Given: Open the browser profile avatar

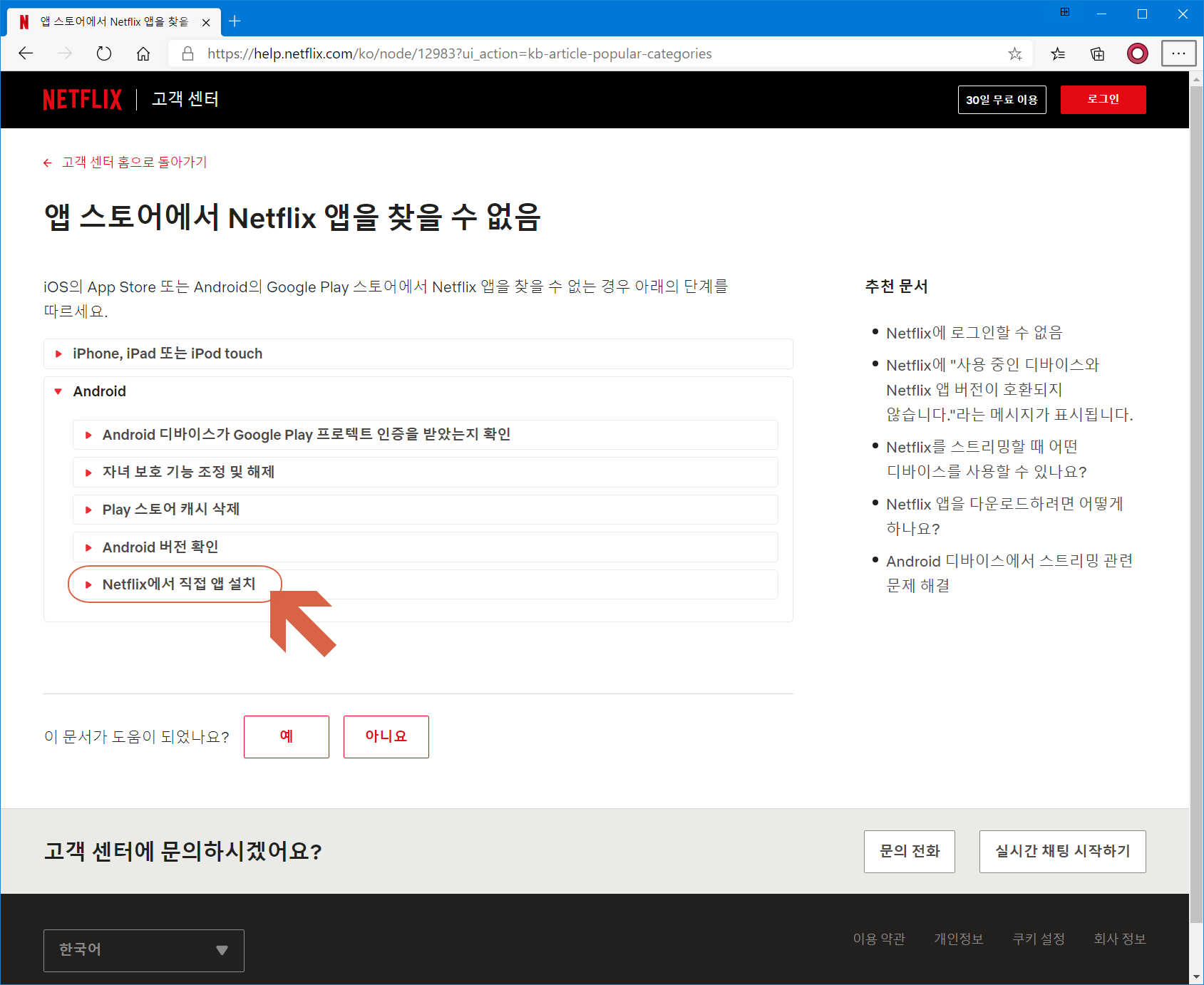Looking at the screenshot, I should coord(1138,53).
